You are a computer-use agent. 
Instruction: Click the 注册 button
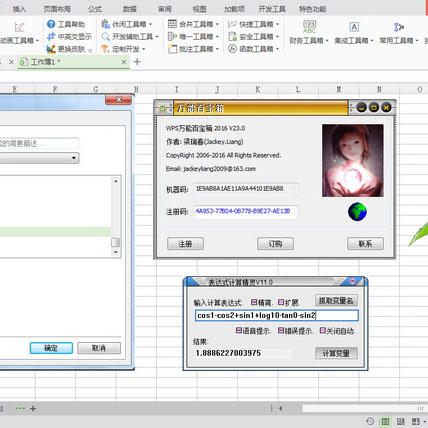[185, 244]
